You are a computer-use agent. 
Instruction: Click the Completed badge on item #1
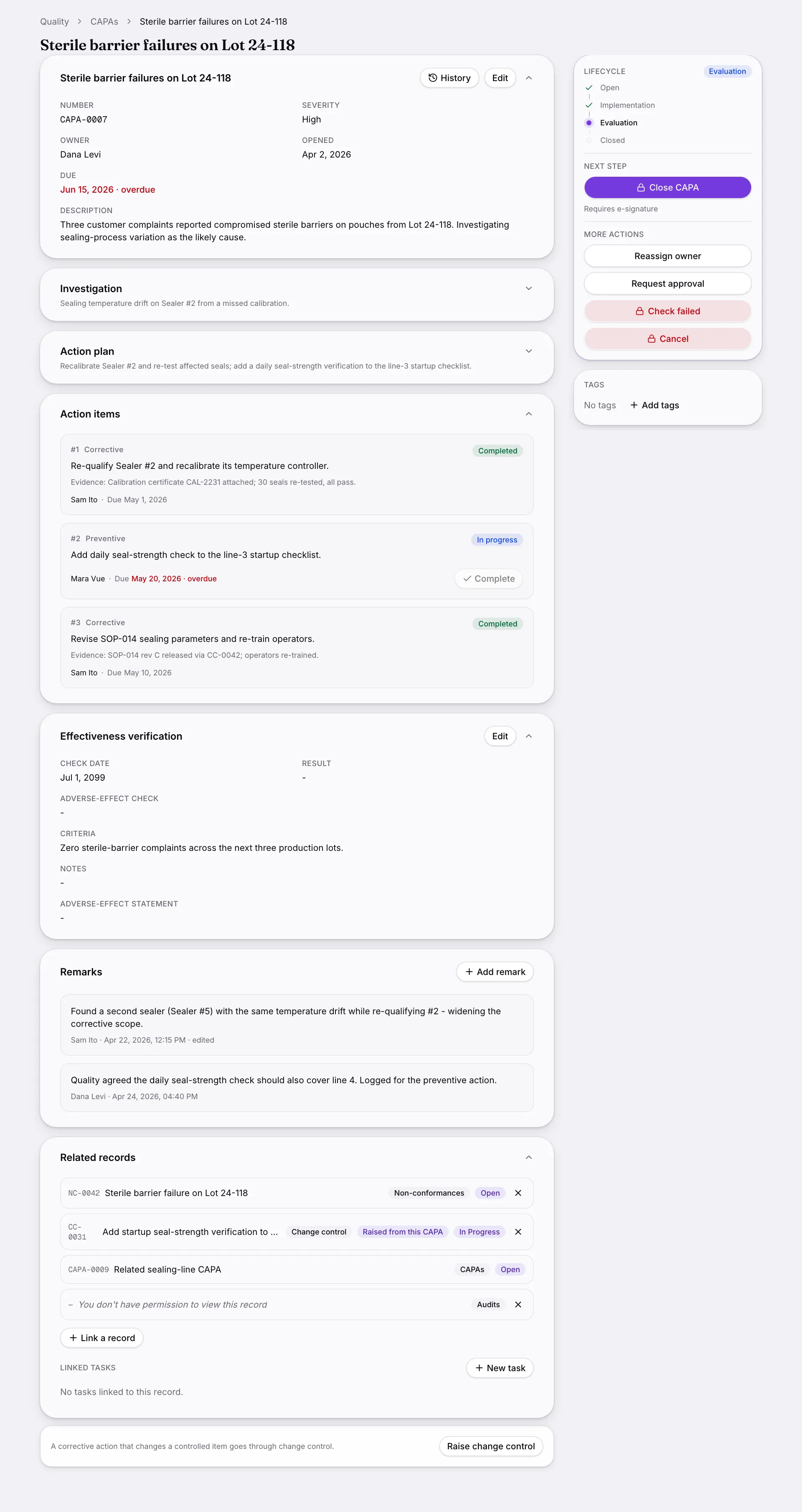pos(497,451)
